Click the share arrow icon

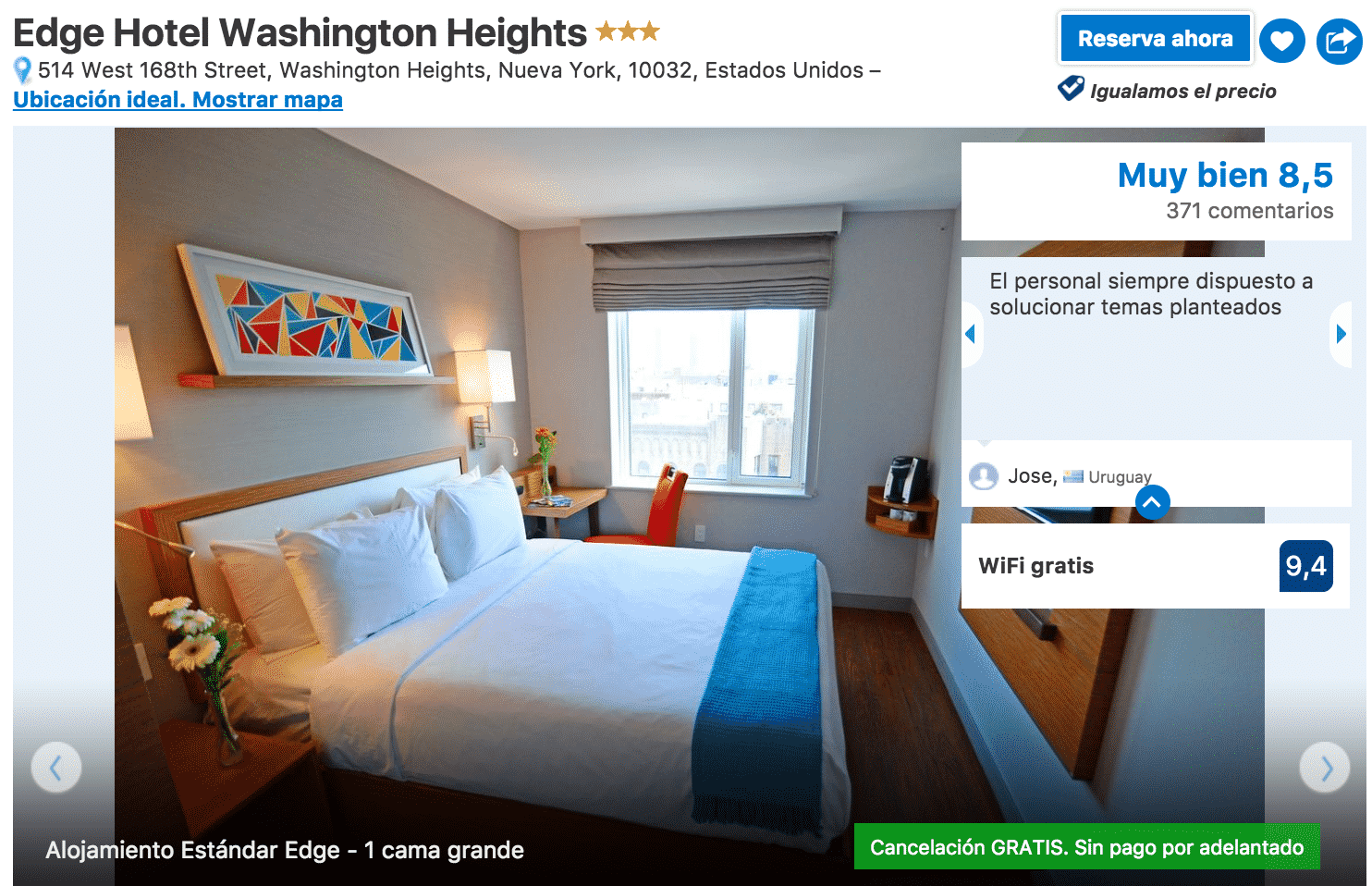pos(1339,41)
